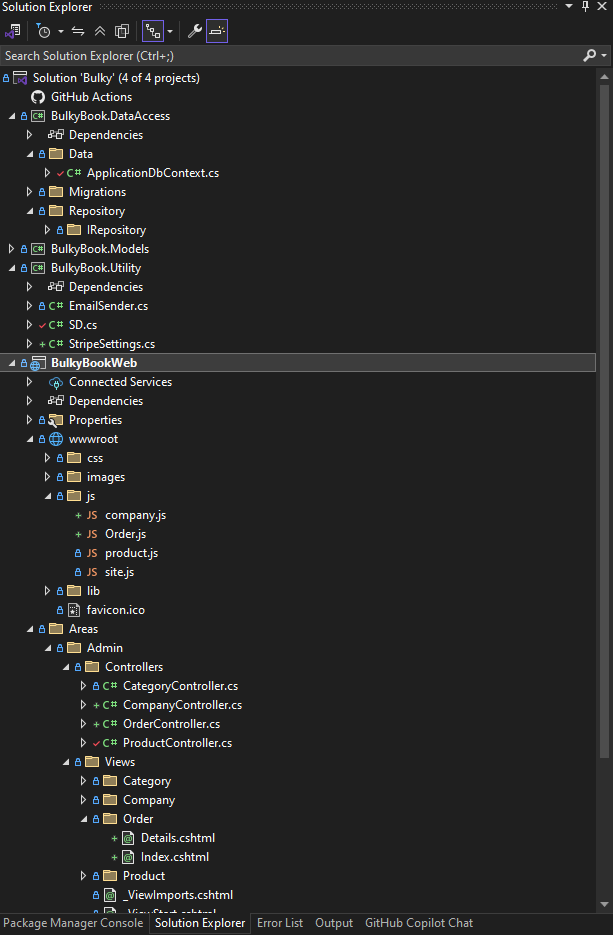Screen dimensions: 613x935
Task: Expand the BulkyBook.Models project
Action: coord(11,249)
